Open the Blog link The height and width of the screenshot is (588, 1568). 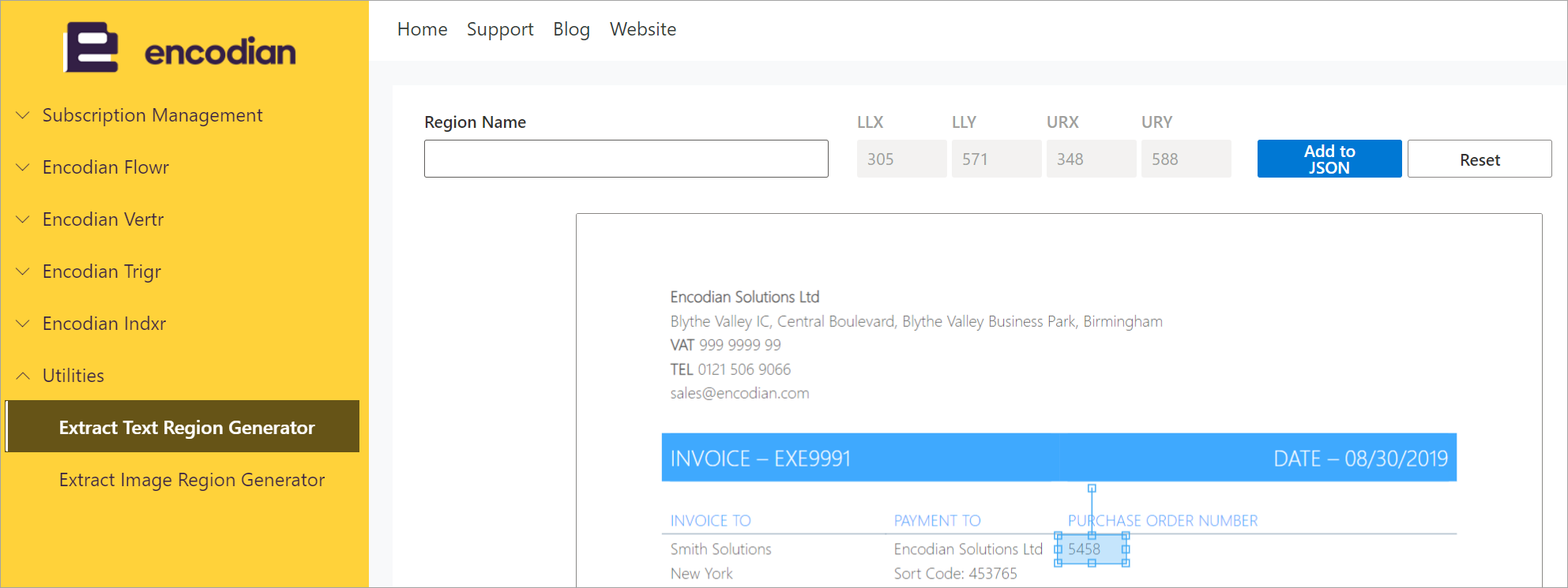coord(571,29)
